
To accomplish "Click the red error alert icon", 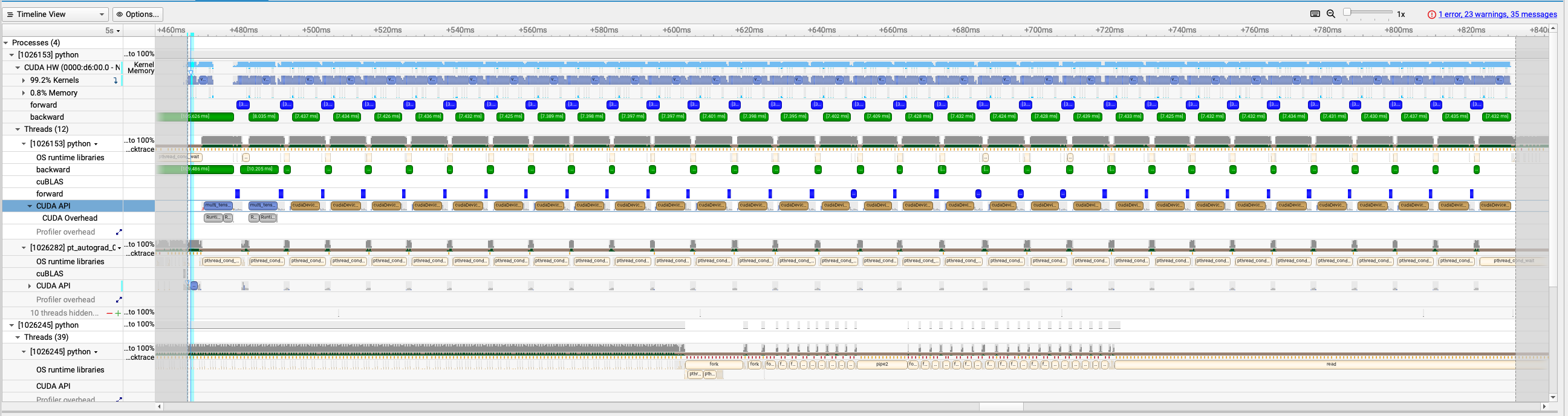I will [x=1432, y=15].
